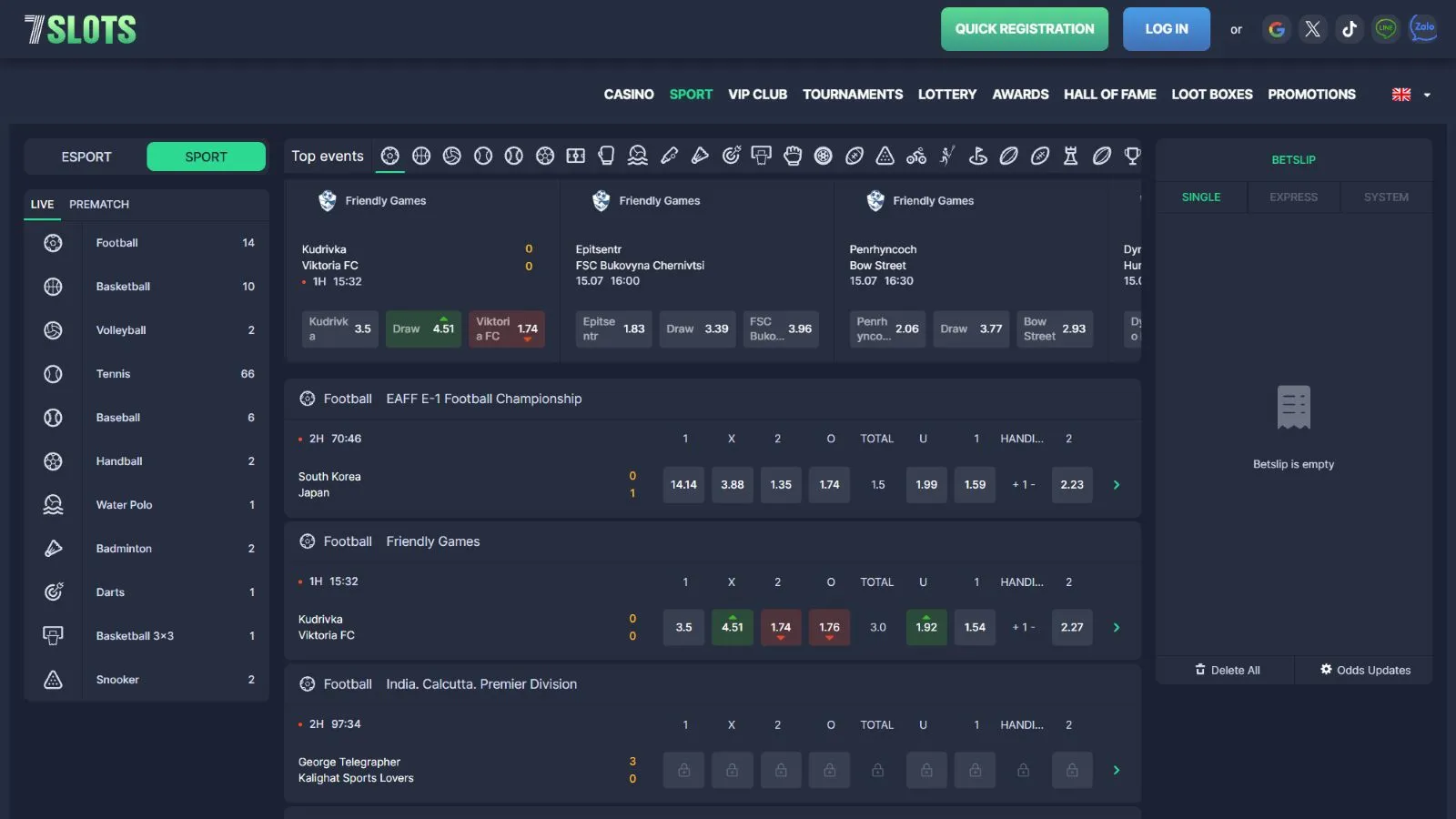Screen dimensions: 1456x819
Task: Choose the cycling icon in the sports bar
Action: pos(916,157)
